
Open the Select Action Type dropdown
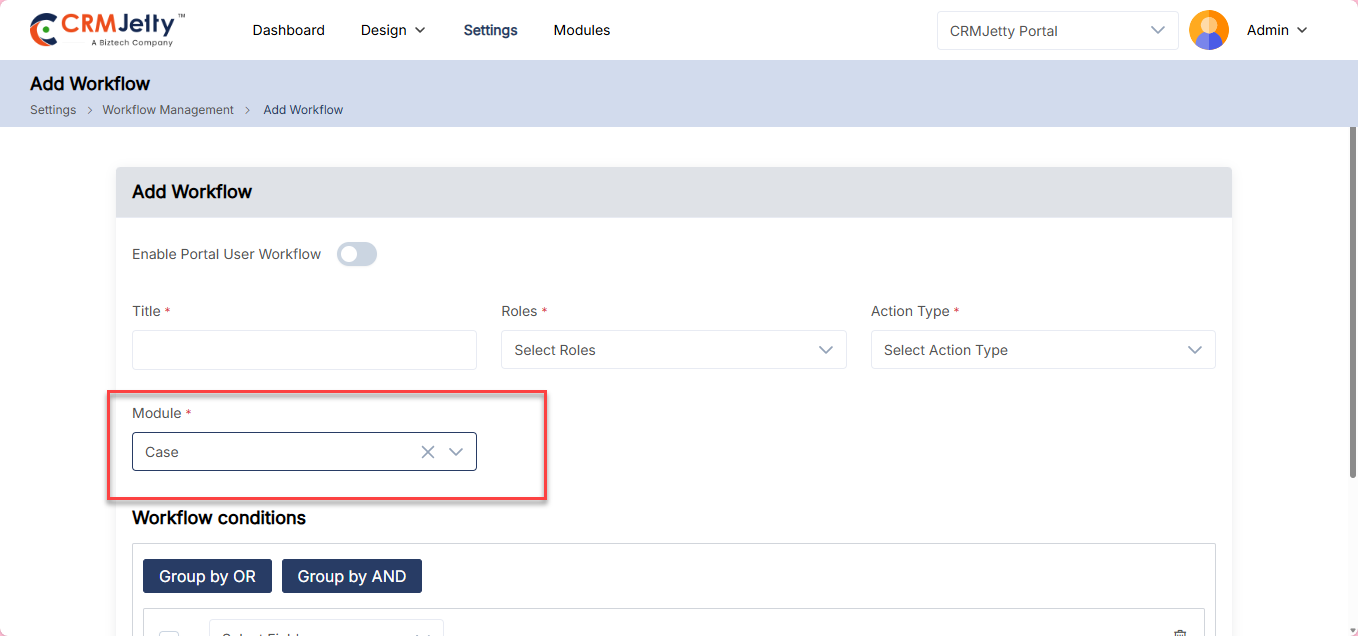click(x=1042, y=350)
